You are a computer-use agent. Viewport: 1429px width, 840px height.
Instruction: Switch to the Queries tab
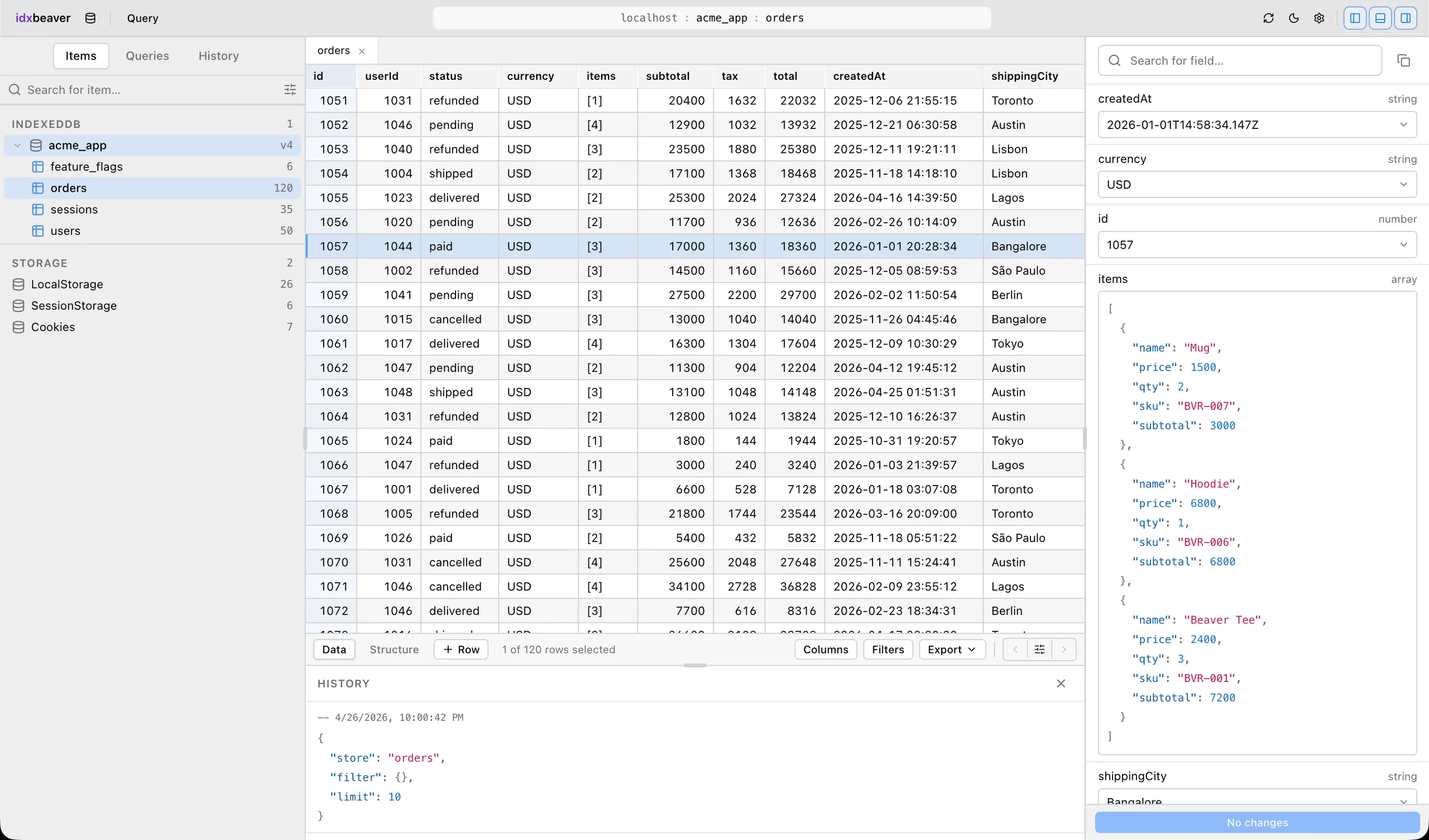(x=147, y=56)
